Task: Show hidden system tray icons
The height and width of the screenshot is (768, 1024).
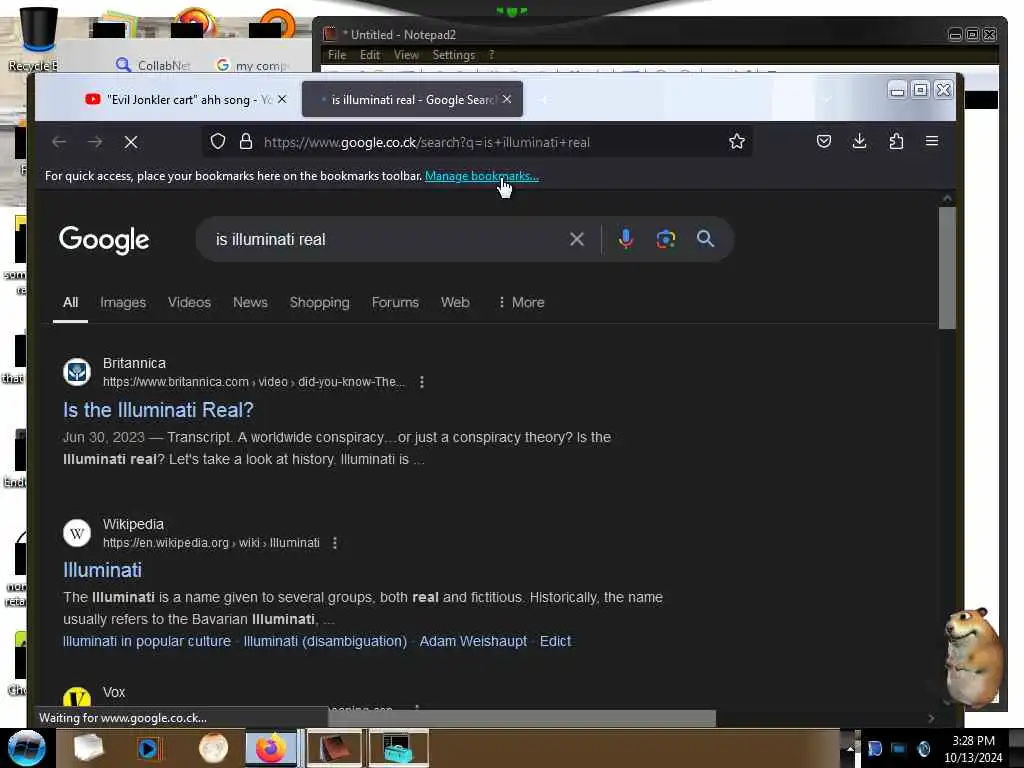Action: (x=850, y=748)
